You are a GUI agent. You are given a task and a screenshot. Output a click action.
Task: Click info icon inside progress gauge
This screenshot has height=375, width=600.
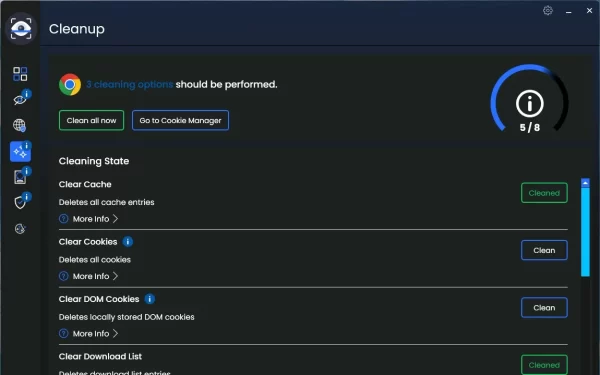point(530,103)
